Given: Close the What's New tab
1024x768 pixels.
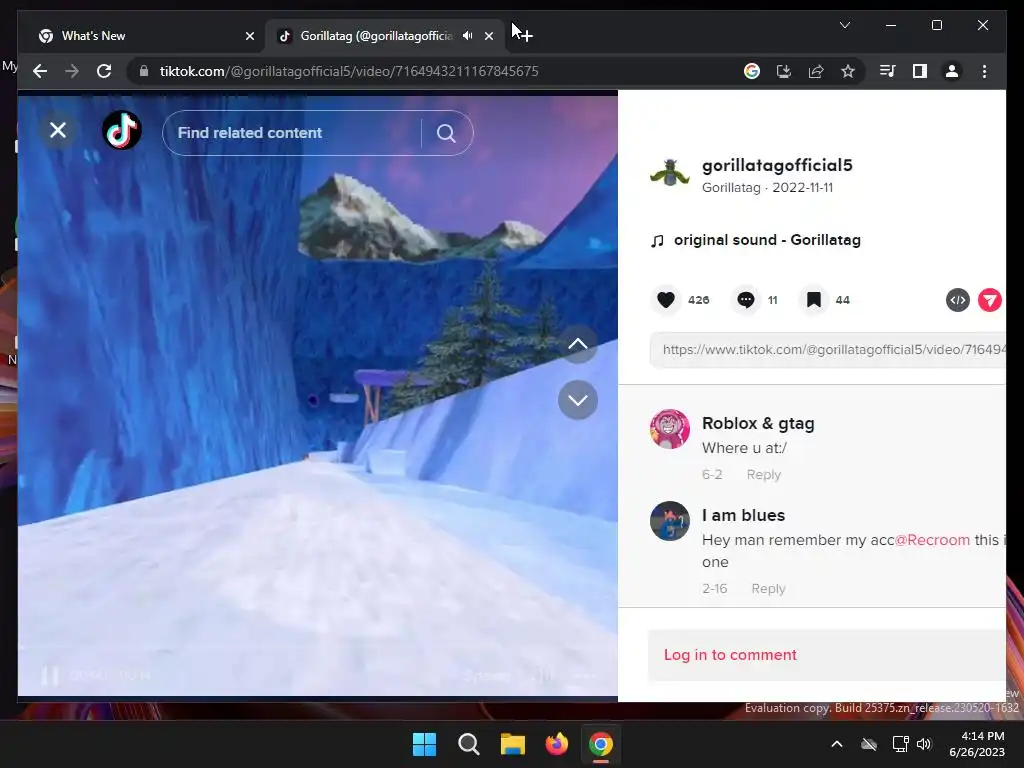Looking at the screenshot, I should point(249,36).
